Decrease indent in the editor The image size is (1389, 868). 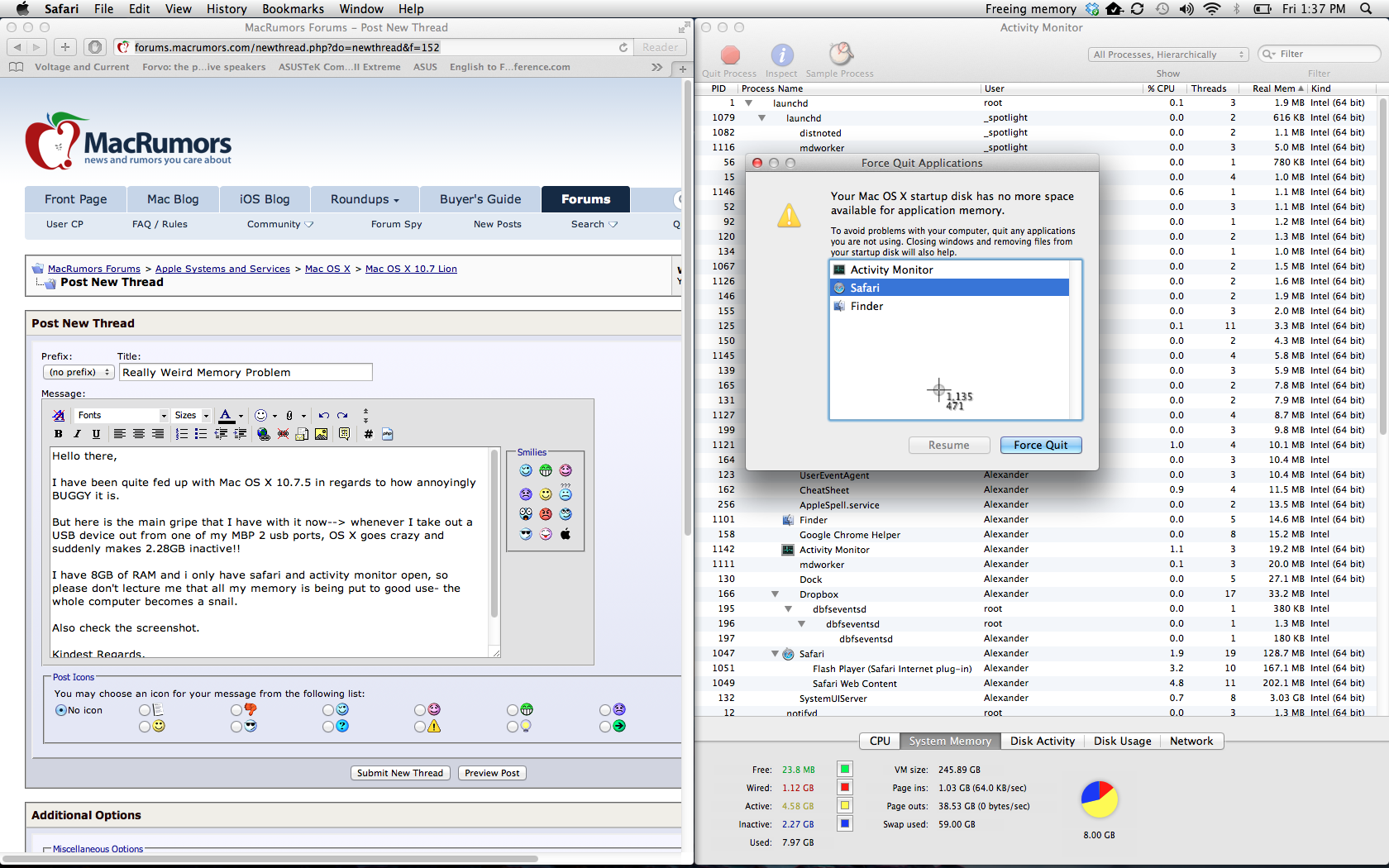[221, 434]
